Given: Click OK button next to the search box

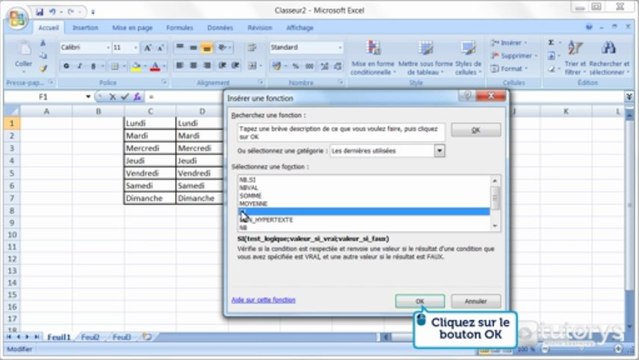Looking at the screenshot, I should (476, 130).
